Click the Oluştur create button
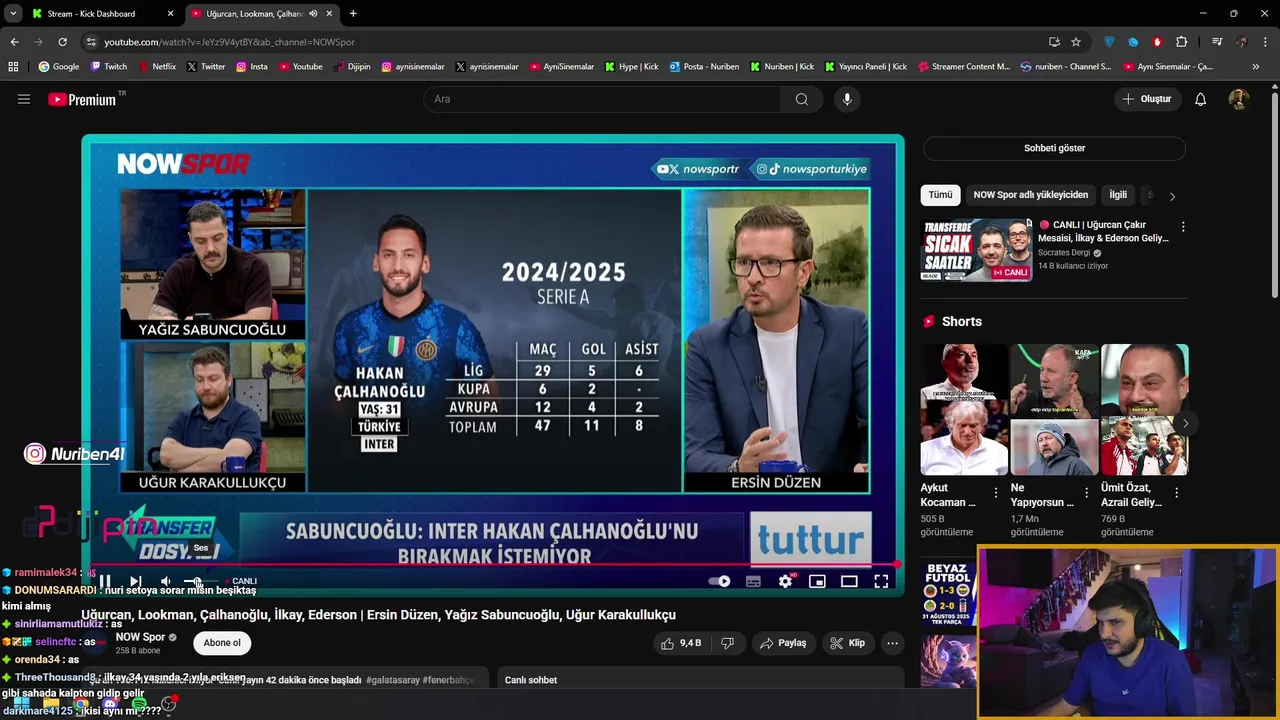The width and height of the screenshot is (1280, 720). [x=1146, y=99]
